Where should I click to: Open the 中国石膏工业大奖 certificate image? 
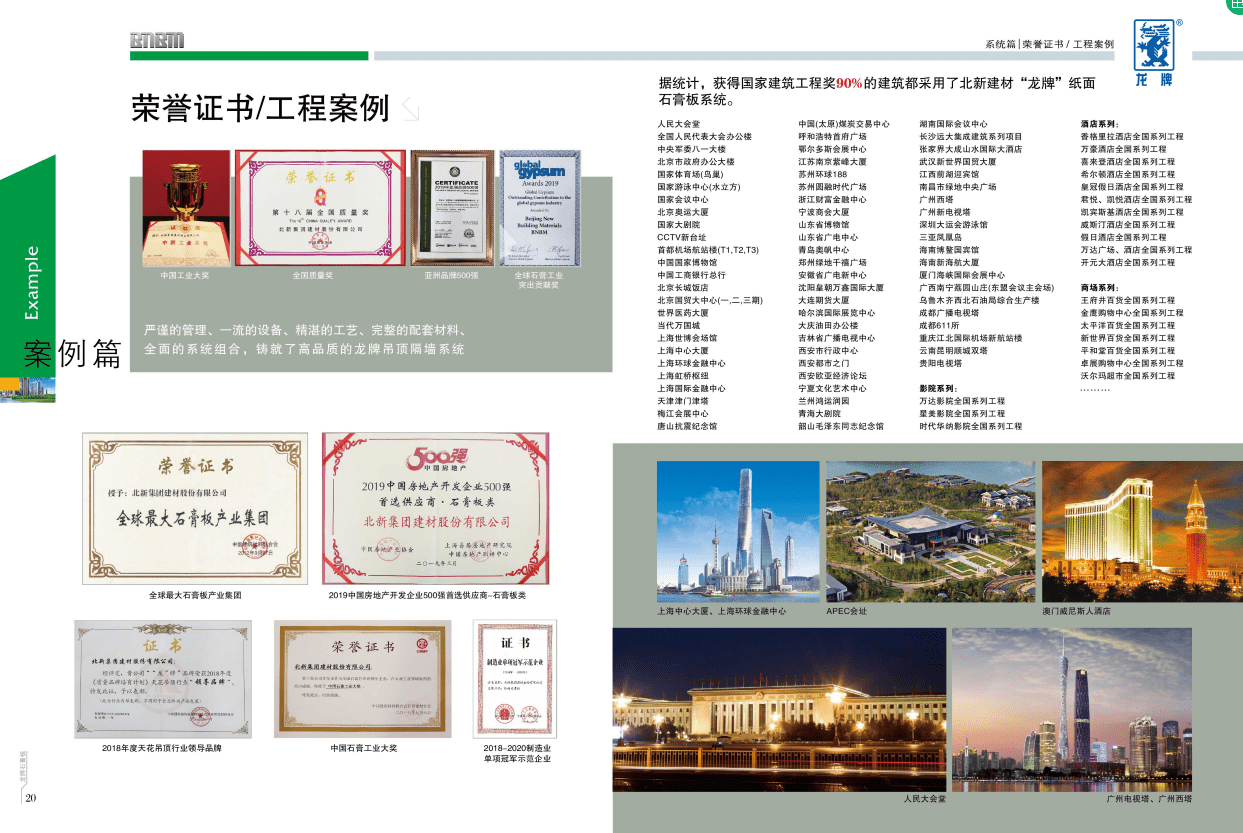point(364,679)
